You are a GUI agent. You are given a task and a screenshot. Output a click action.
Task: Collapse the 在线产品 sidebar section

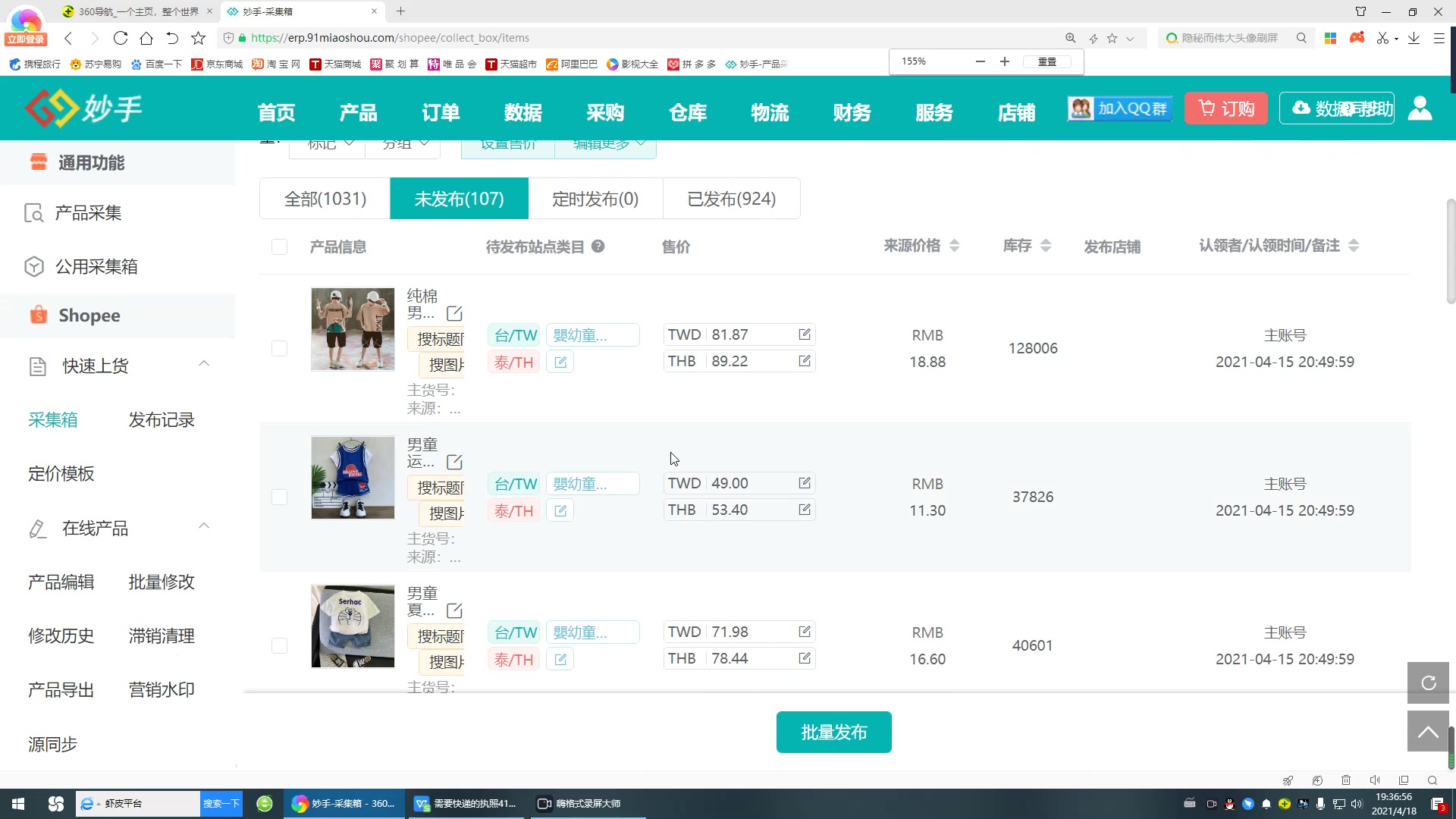[x=204, y=526]
